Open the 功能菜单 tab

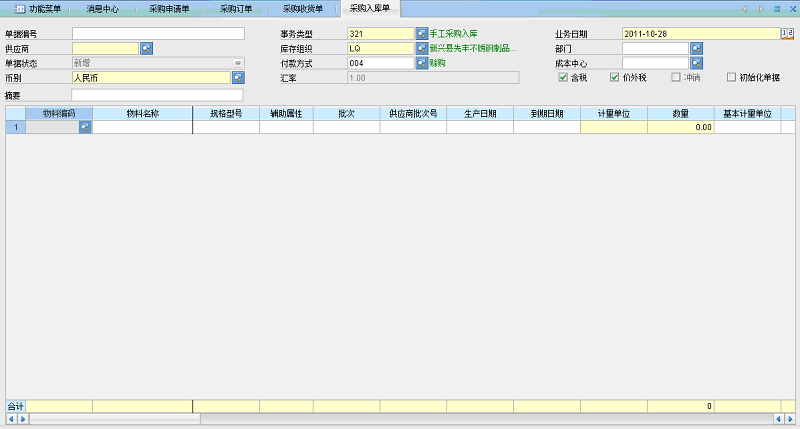(x=37, y=9)
